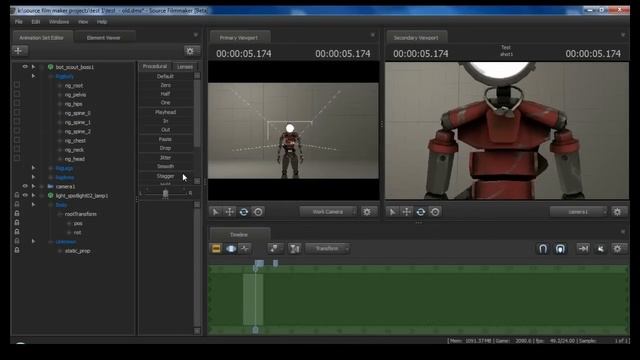
Task: Toggle lock on the rootTransform row
Action: (x=17, y=213)
